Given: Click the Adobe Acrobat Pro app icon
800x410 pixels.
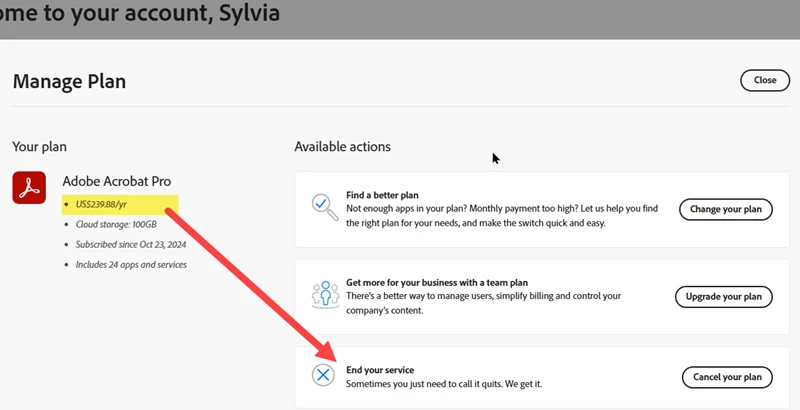Looking at the screenshot, I should [29, 188].
